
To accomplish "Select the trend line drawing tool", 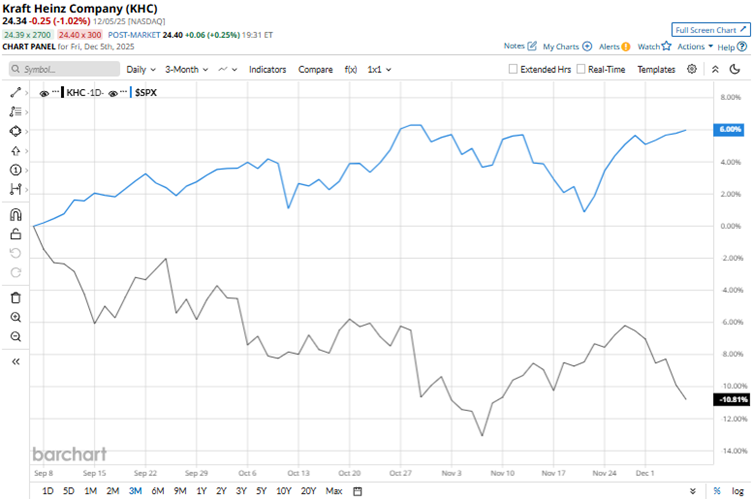I will [15, 92].
